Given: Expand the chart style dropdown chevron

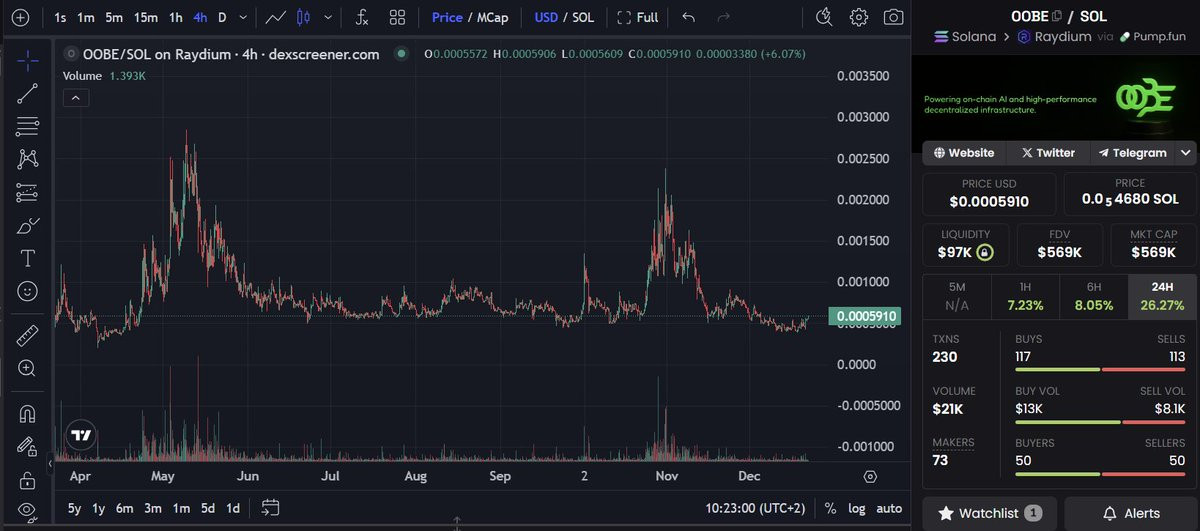Looking at the screenshot, I should click(x=328, y=17).
